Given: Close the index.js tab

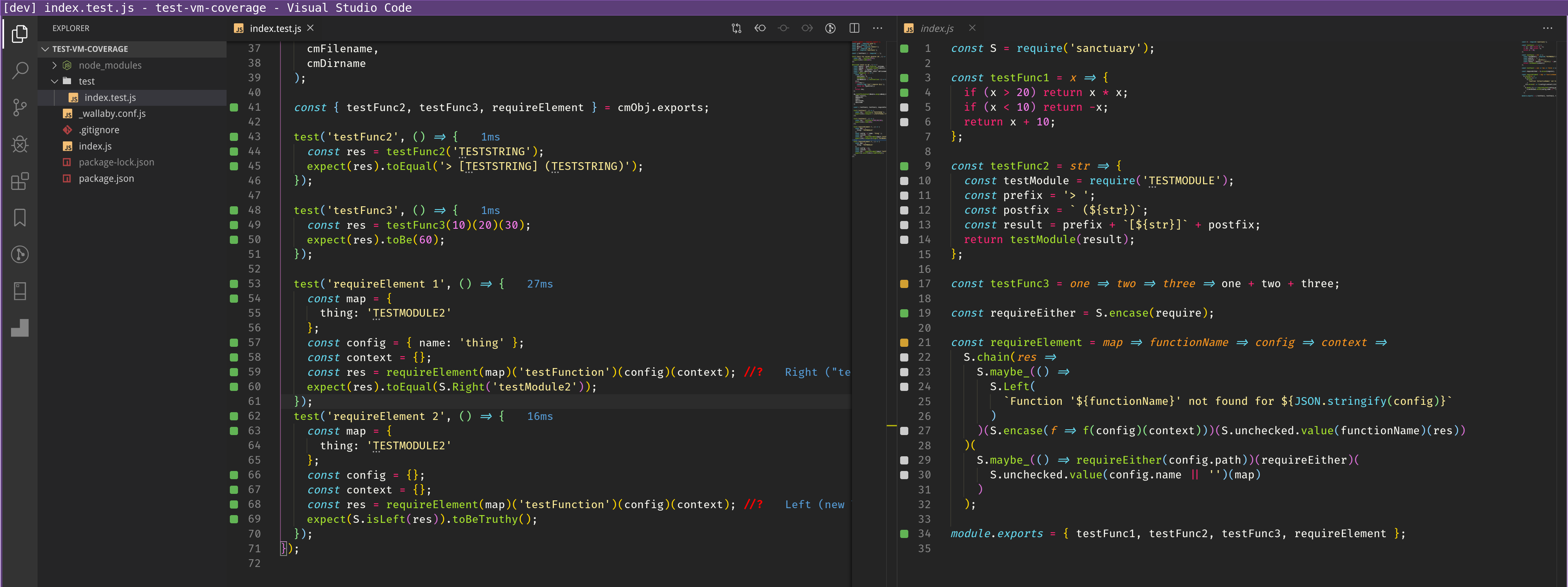Looking at the screenshot, I should click(x=972, y=28).
